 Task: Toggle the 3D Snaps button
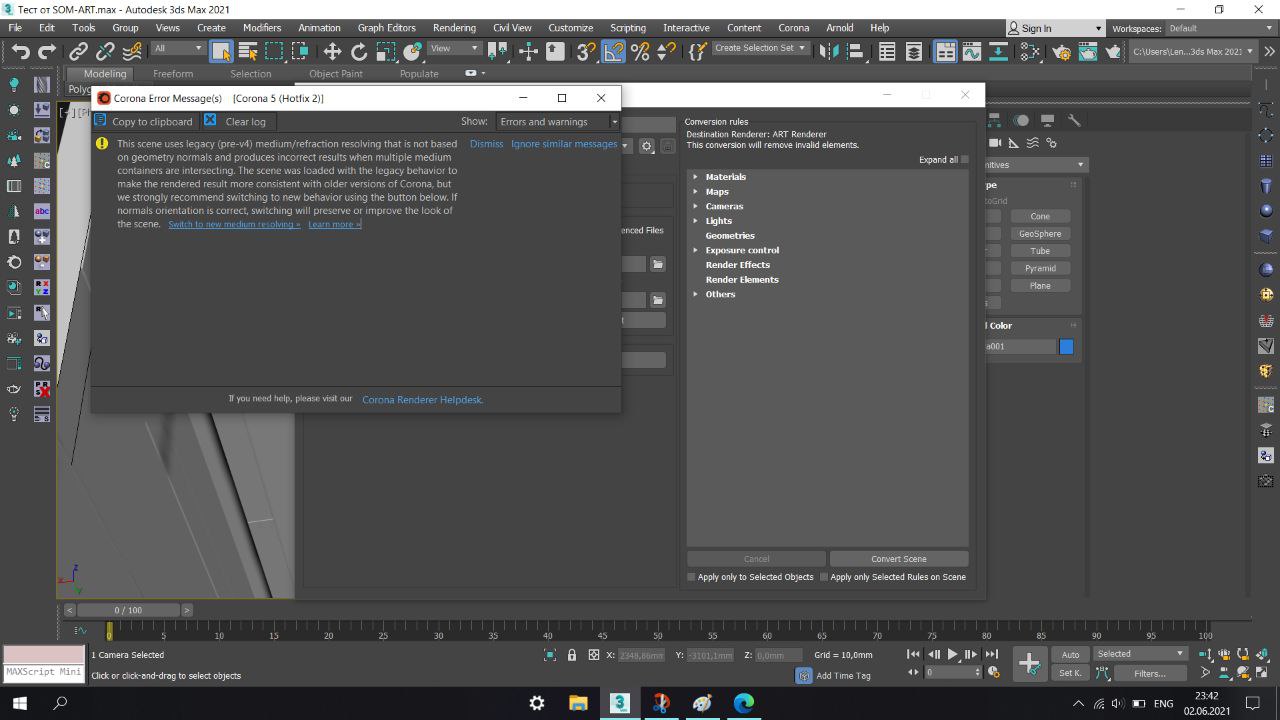coord(587,51)
